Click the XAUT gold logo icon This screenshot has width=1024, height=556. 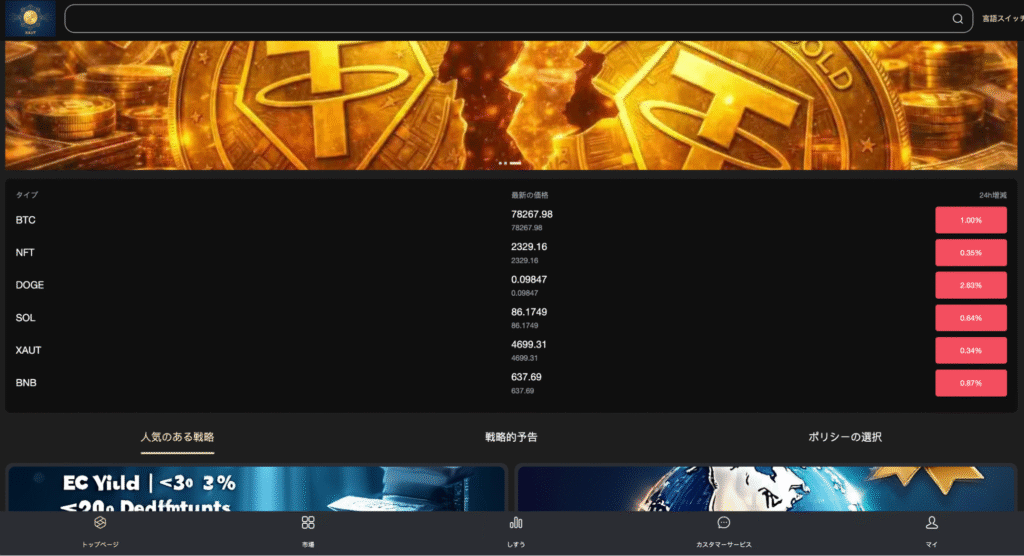point(30,19)
